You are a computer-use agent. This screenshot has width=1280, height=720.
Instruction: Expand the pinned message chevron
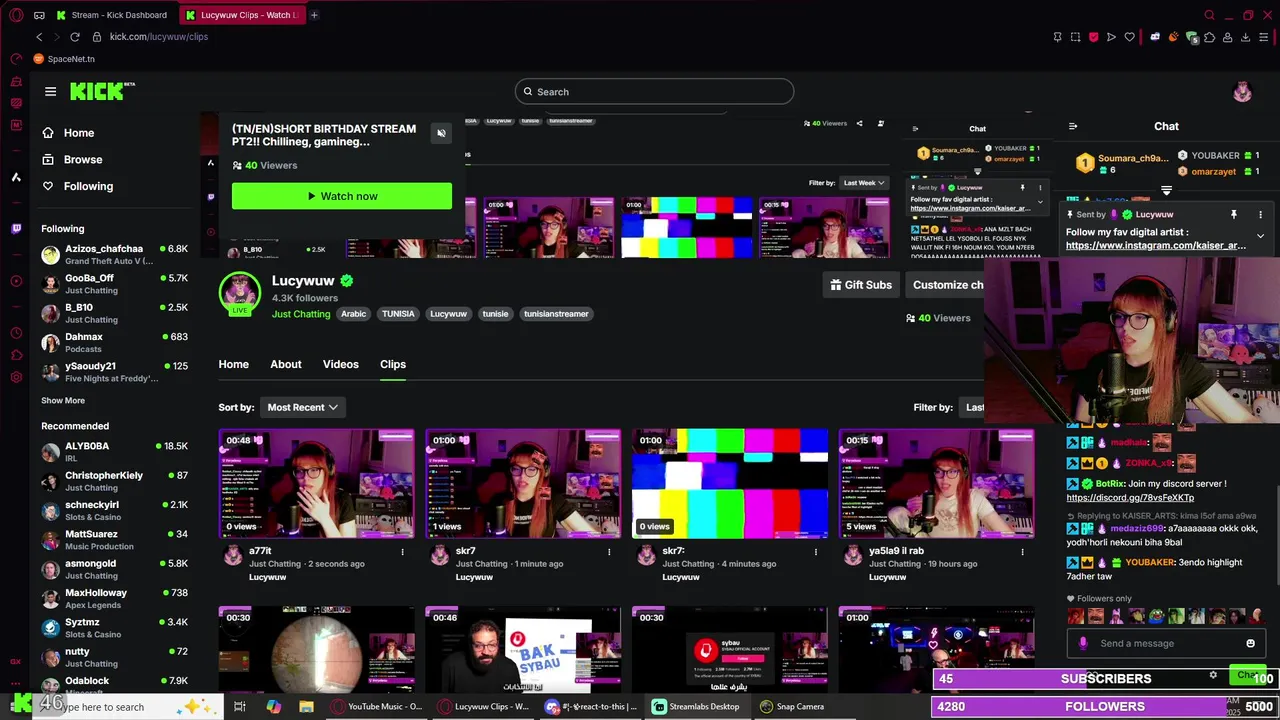pyautogui.click(x=1260, y=236)
